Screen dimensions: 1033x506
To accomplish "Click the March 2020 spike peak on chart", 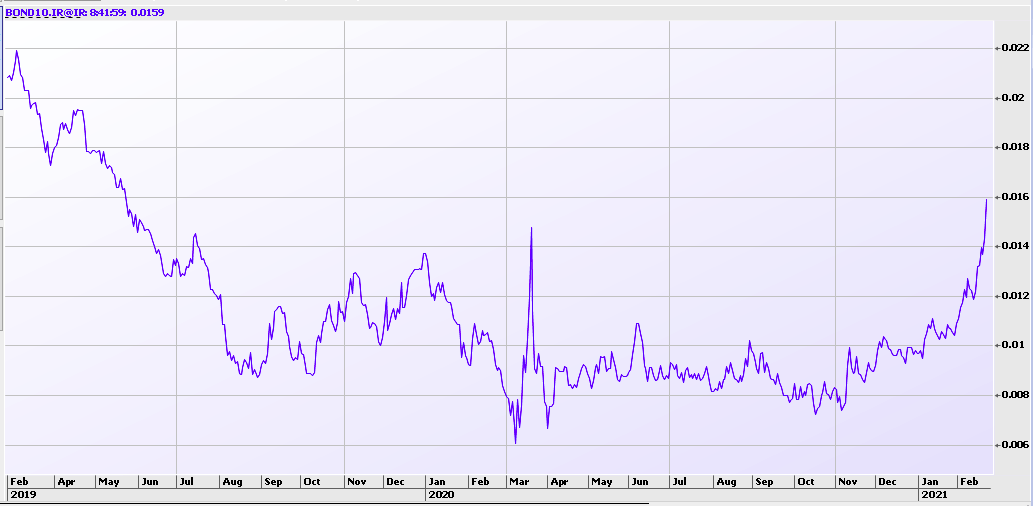I will coord(531,228).
